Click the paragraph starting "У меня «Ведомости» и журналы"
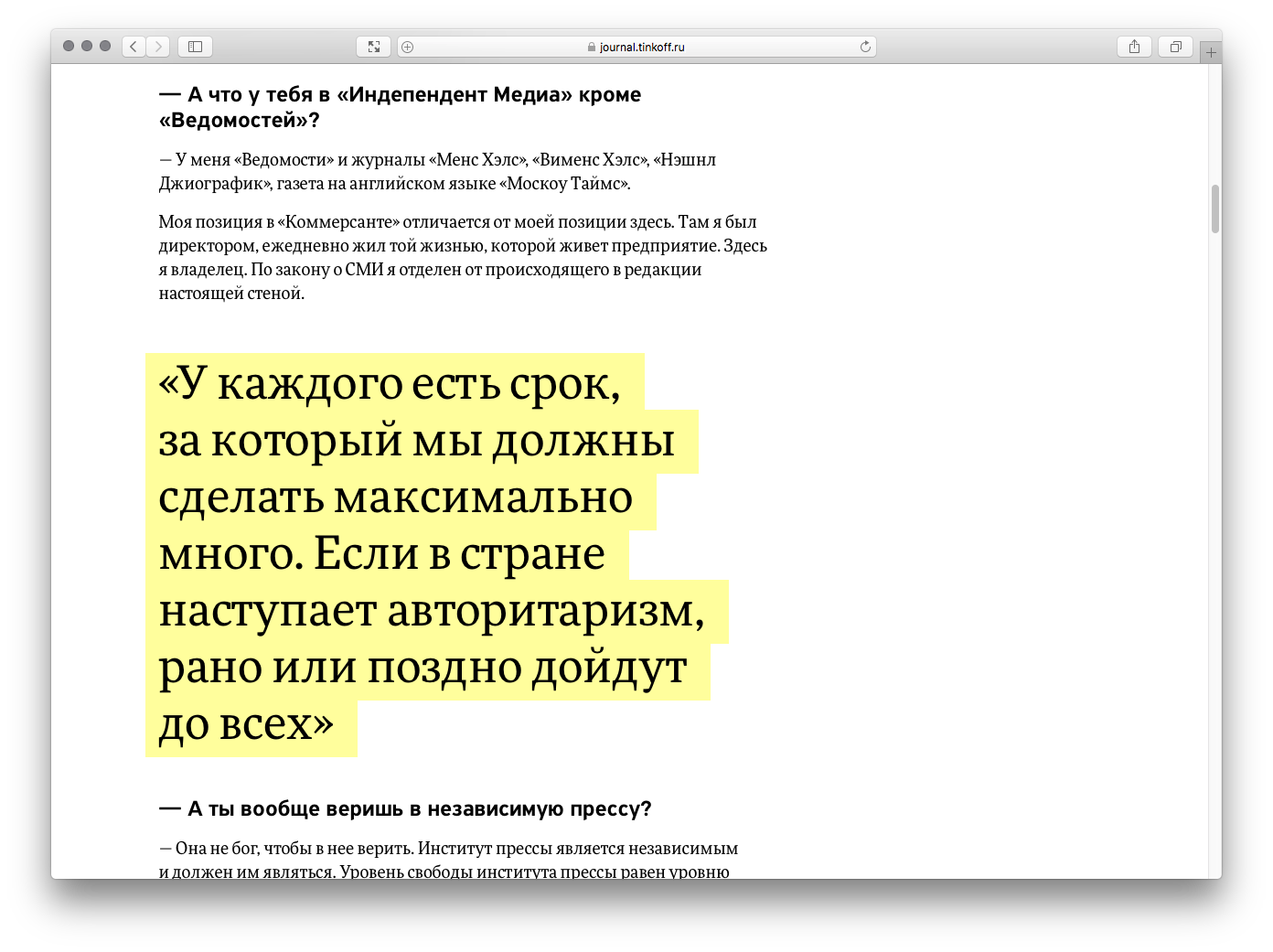Viewport: 1273px width, 952px height. [437, 171]
